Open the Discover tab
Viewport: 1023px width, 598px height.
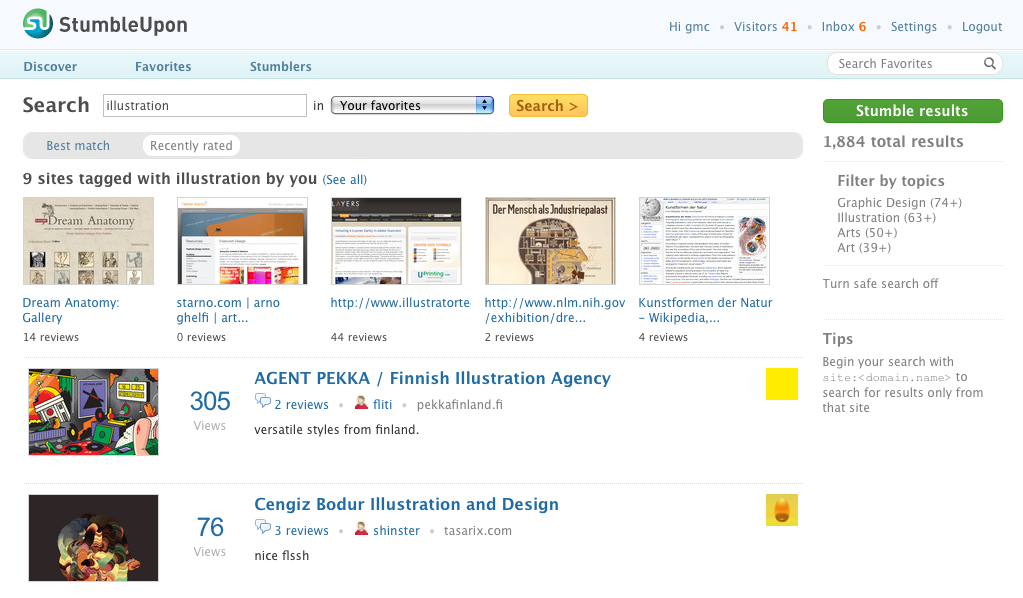[x=50, y=67]
